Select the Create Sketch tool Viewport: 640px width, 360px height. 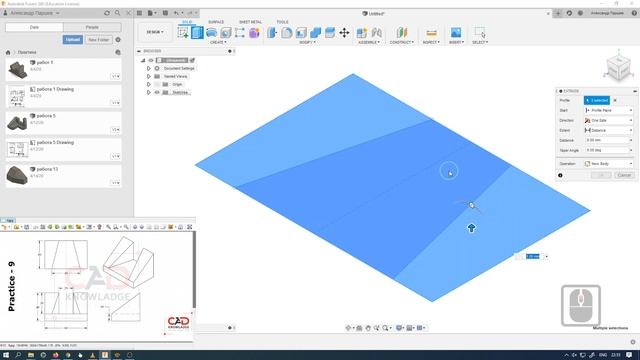tap(183, 33)
